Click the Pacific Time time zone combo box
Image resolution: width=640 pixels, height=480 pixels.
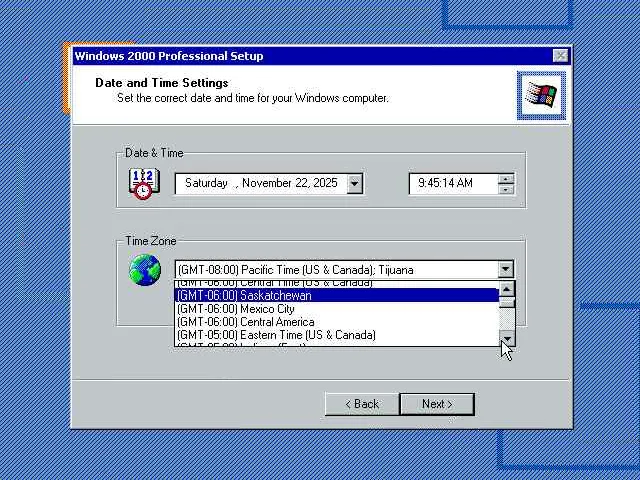pos(344,269)
